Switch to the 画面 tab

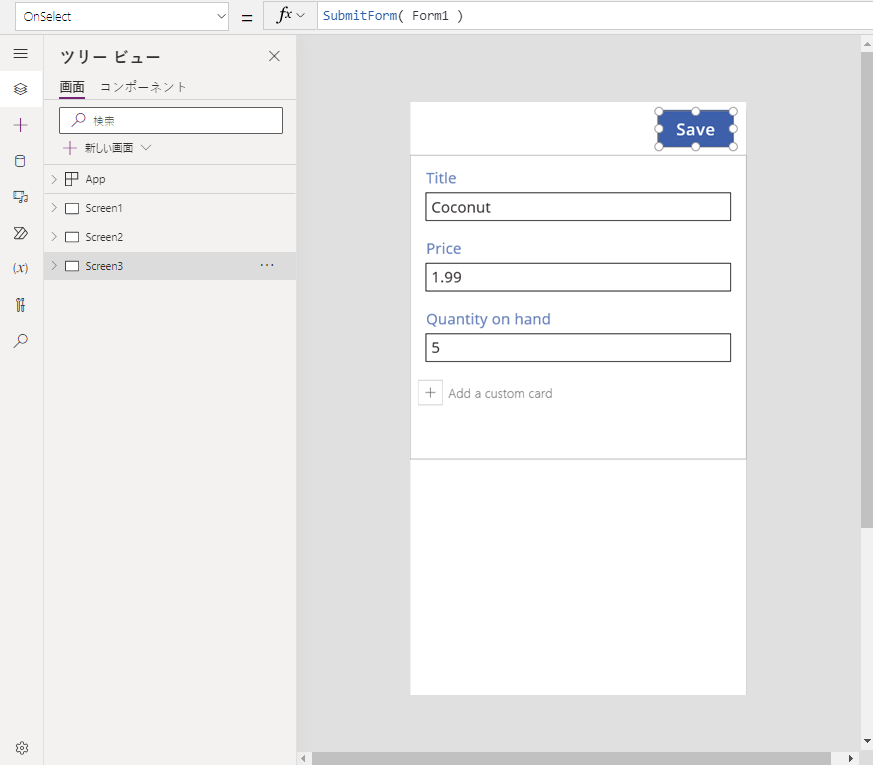tap(72, 87)
